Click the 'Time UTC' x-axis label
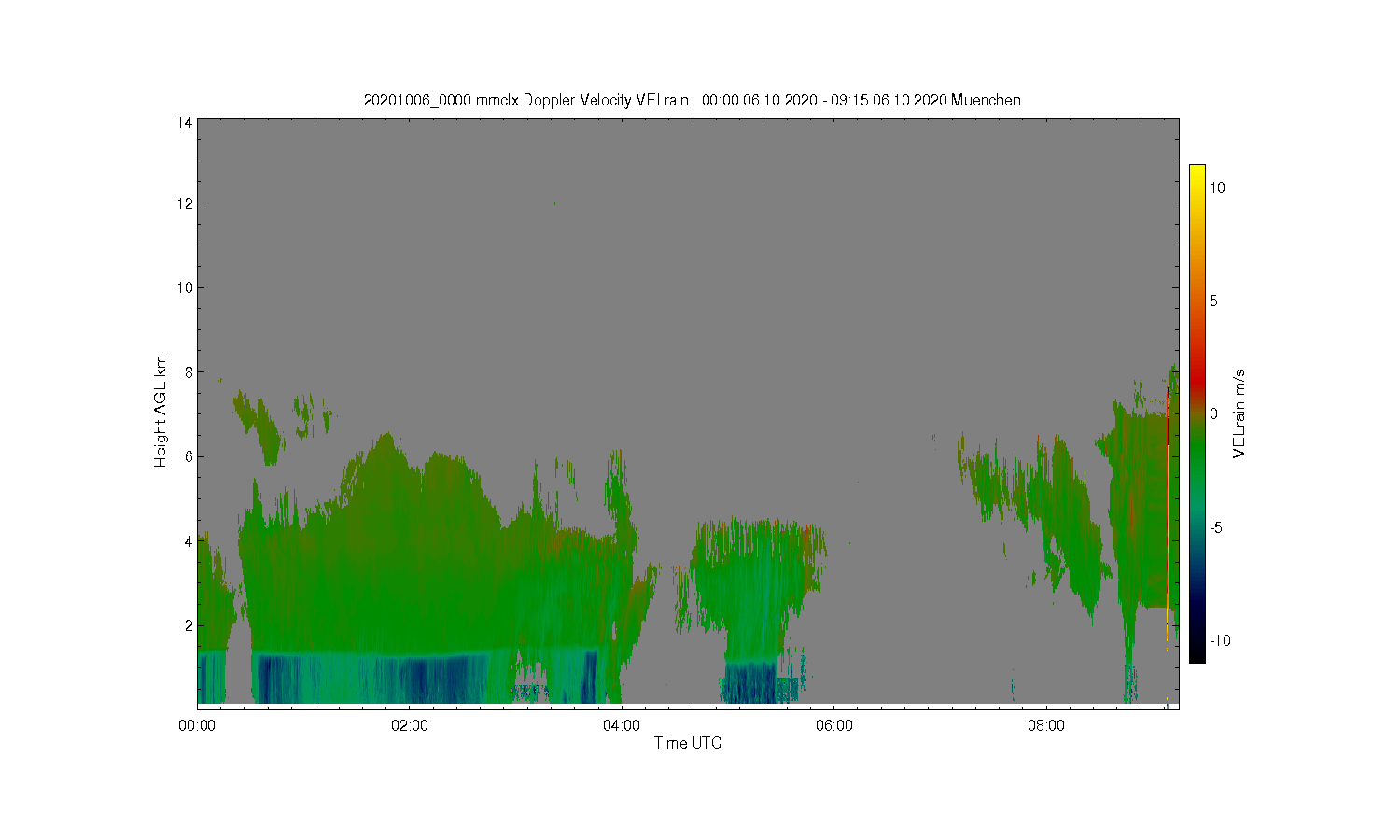The width and height of the screenshot is (1400, 840). pos(688,743)
